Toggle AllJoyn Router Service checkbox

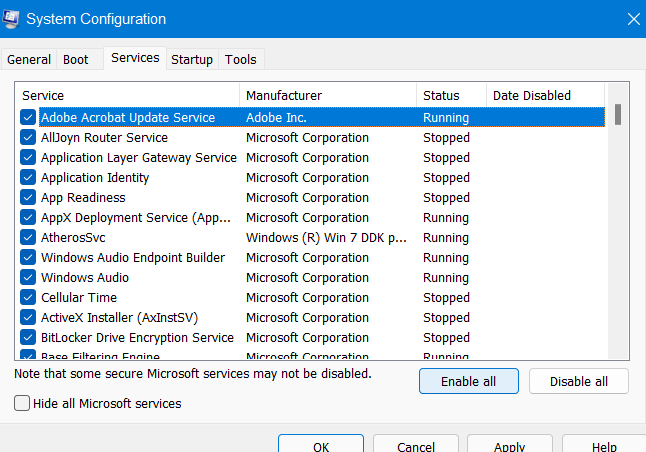tap(28, 138)
